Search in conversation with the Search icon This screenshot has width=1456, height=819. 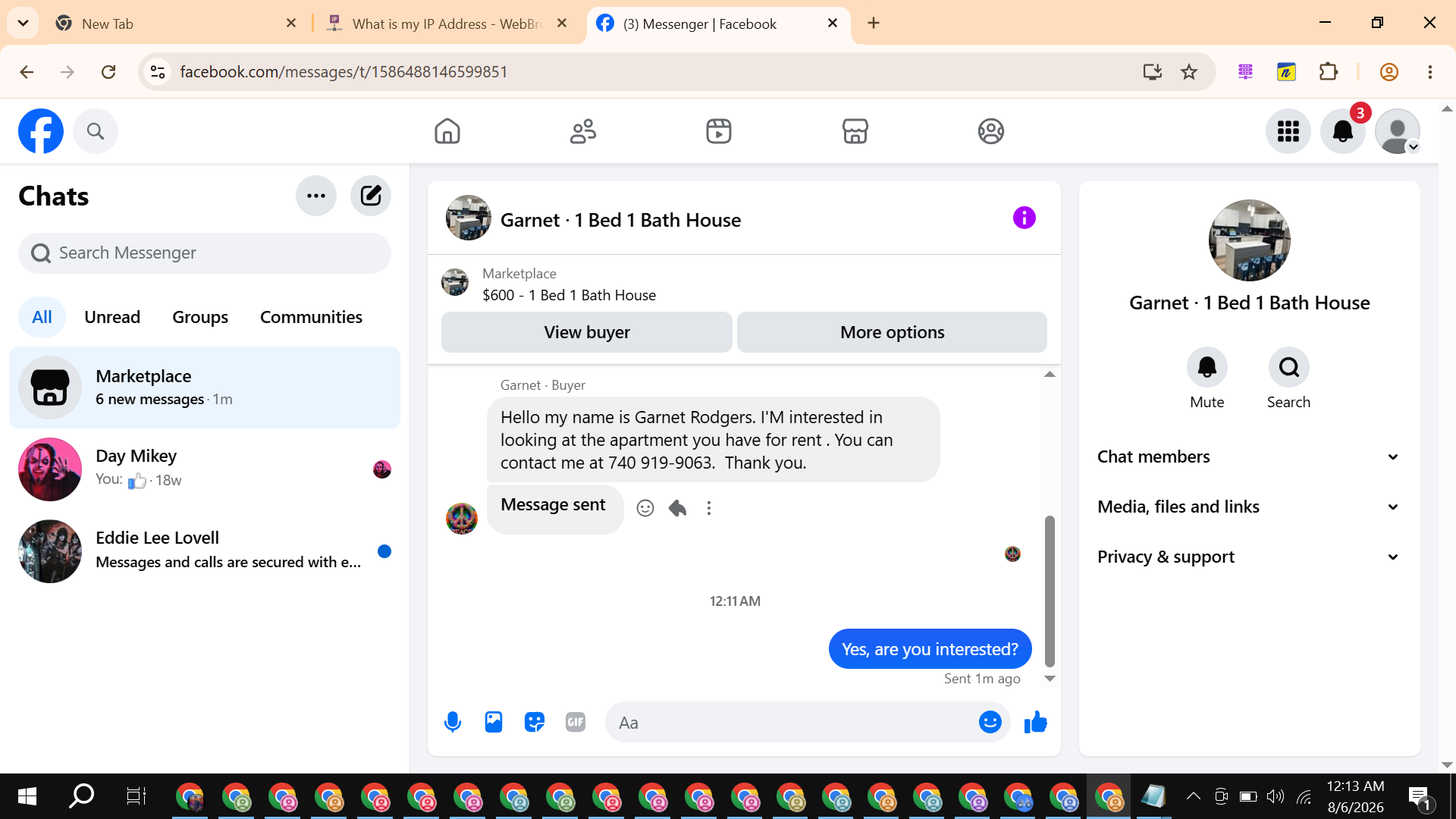click(x=1289, y=368)
